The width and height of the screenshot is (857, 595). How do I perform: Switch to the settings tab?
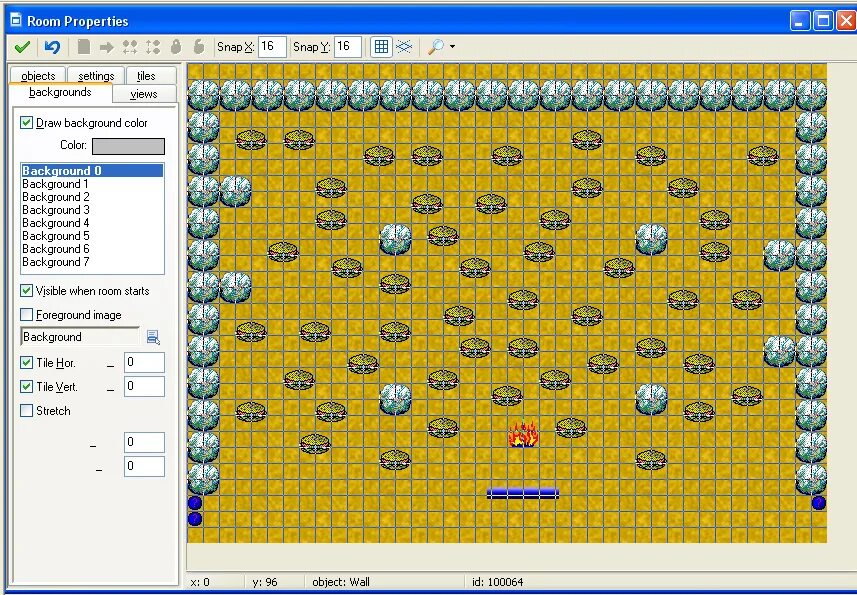coord(96,75)
